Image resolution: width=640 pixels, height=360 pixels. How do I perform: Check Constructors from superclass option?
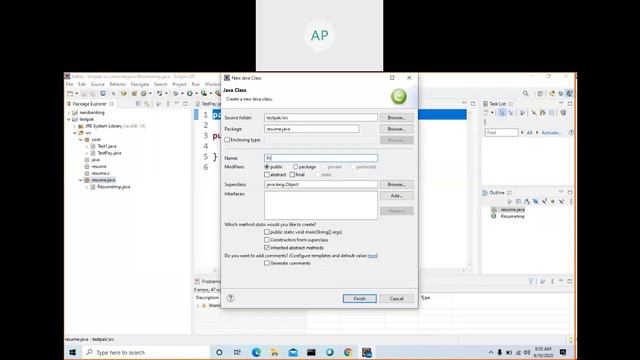point(267,240)
